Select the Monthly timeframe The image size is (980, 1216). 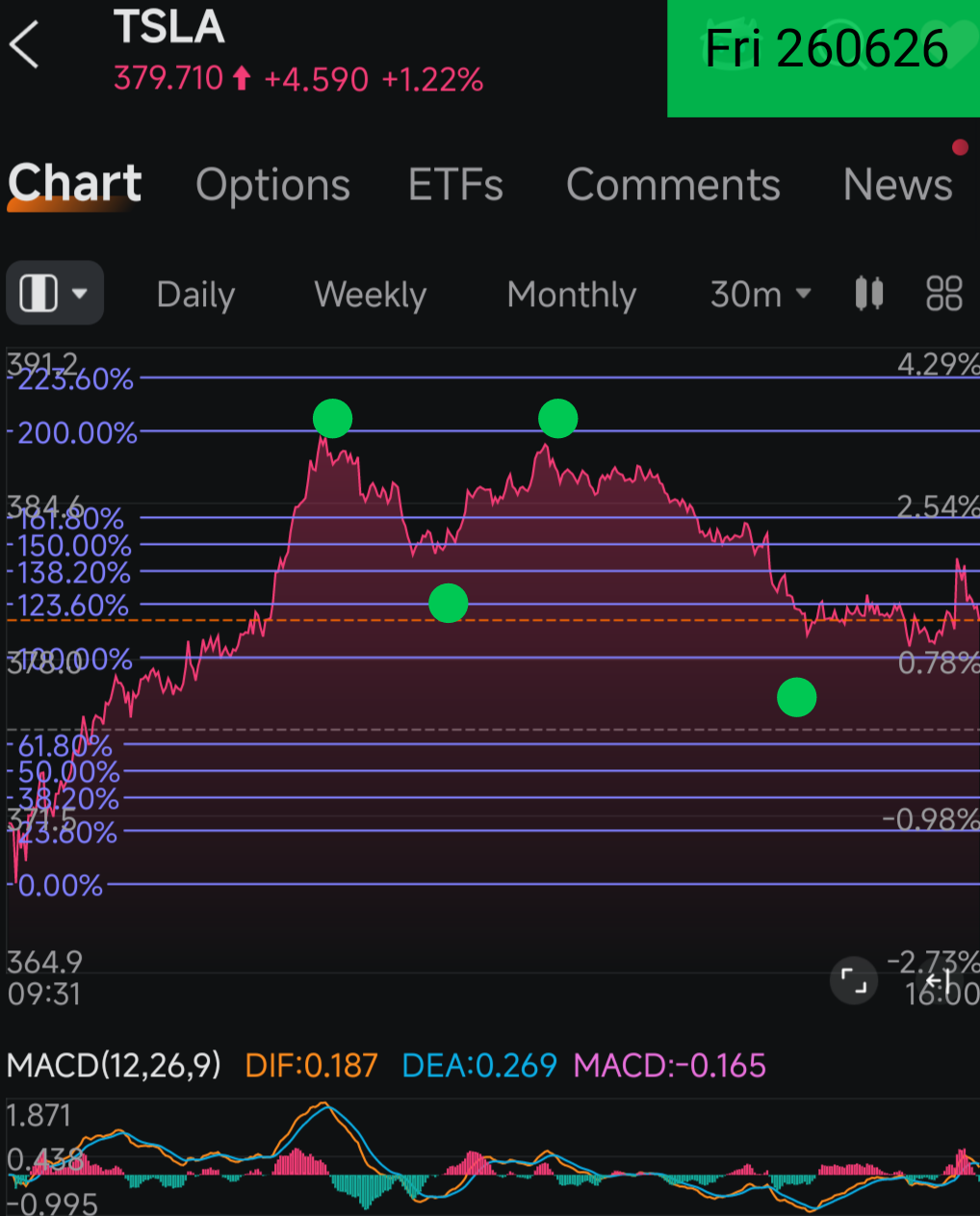point(572,295)
